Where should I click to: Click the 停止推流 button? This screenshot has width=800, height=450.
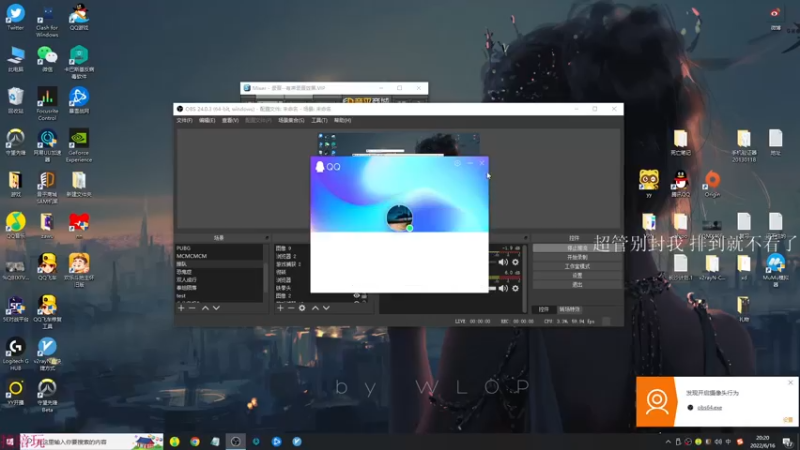[577, 248]
